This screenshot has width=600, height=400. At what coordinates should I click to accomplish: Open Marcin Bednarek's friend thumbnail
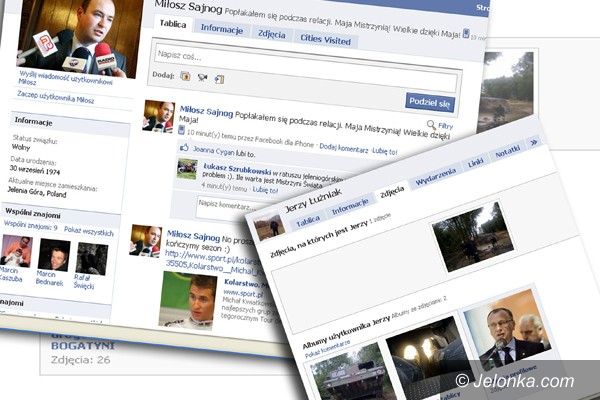click(54, 255)
